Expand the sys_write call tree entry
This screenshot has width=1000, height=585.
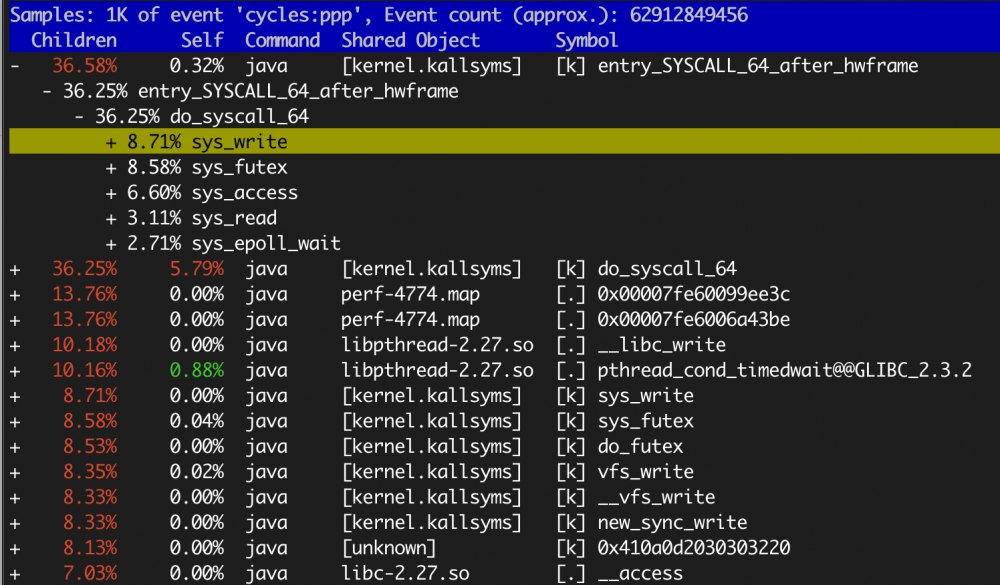pos(111,142)
